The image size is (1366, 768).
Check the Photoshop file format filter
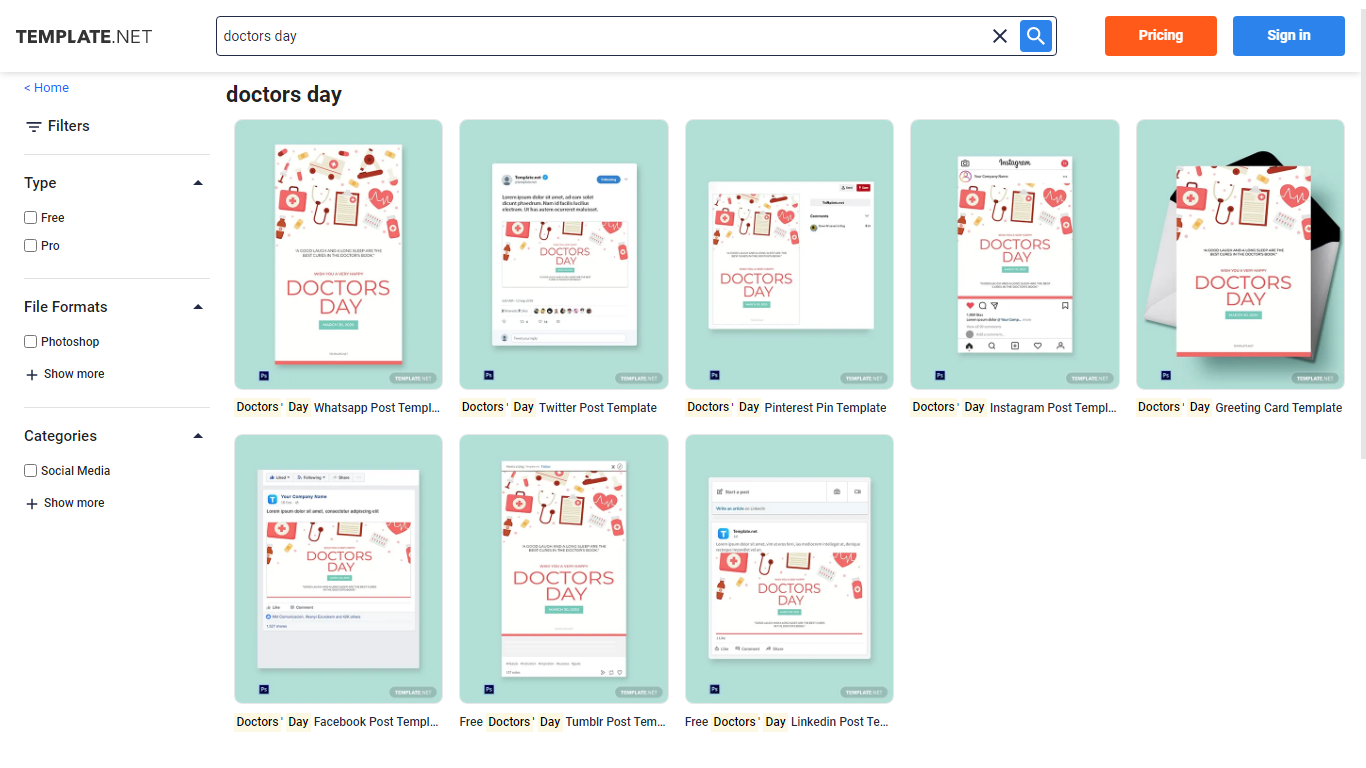coord(31,342)
